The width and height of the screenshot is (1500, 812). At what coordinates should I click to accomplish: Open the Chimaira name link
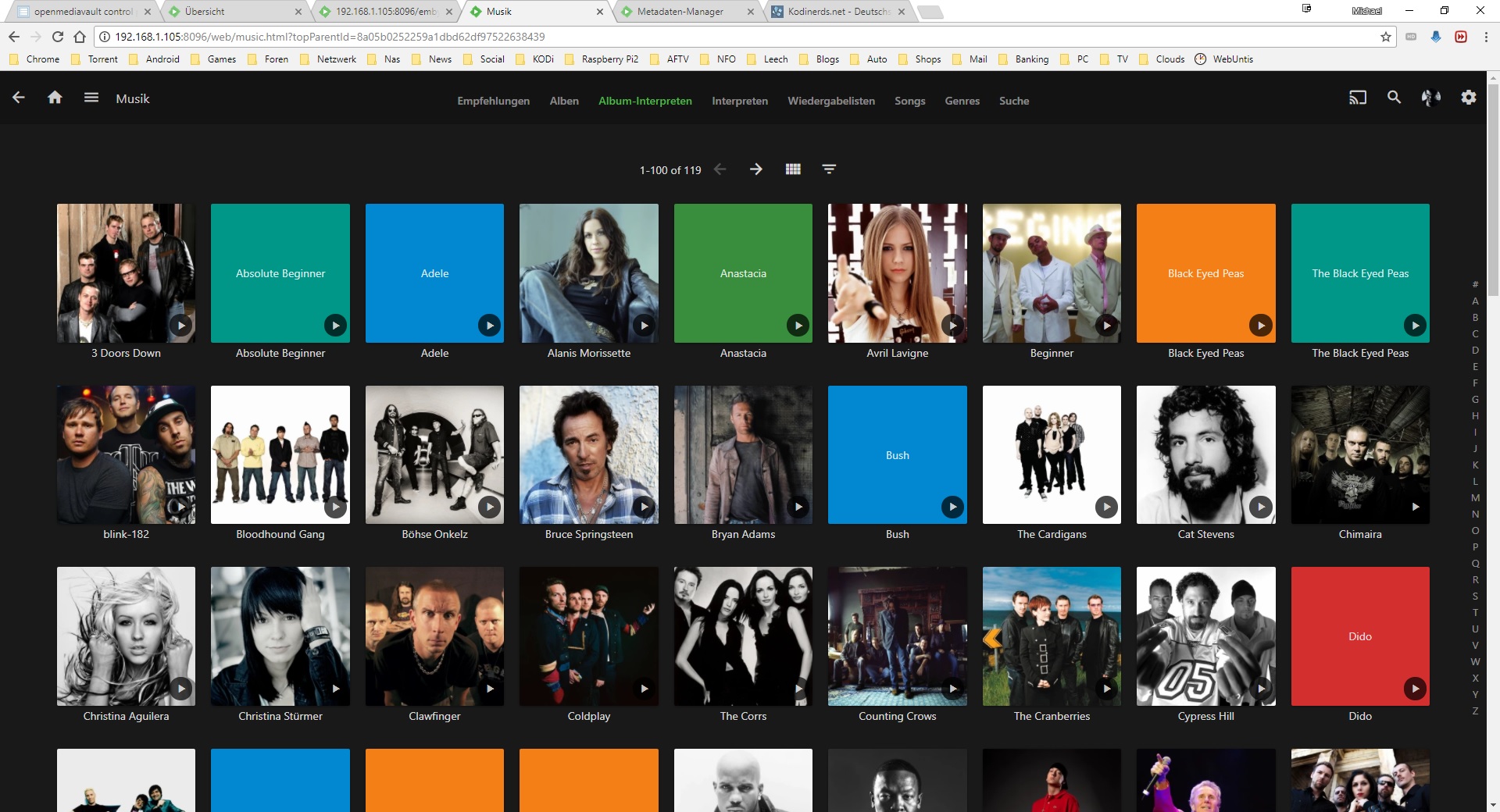(x=1360, y=534)
